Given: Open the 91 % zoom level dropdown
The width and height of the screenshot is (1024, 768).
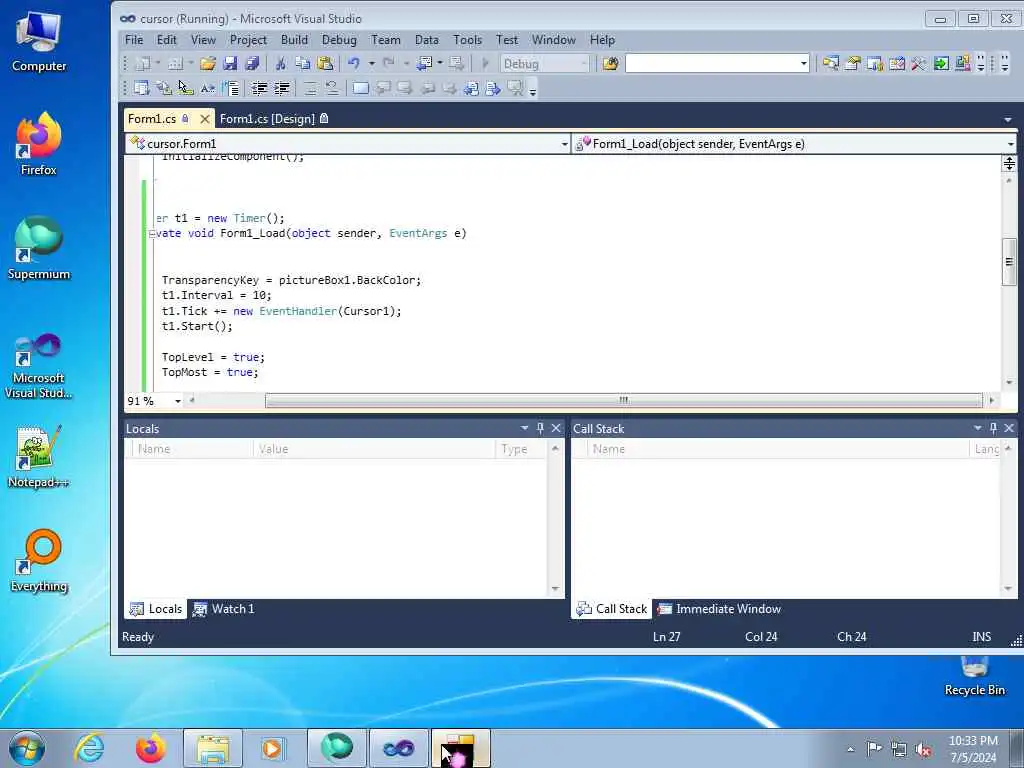Looking at the screenshot, I should (178, 401).
